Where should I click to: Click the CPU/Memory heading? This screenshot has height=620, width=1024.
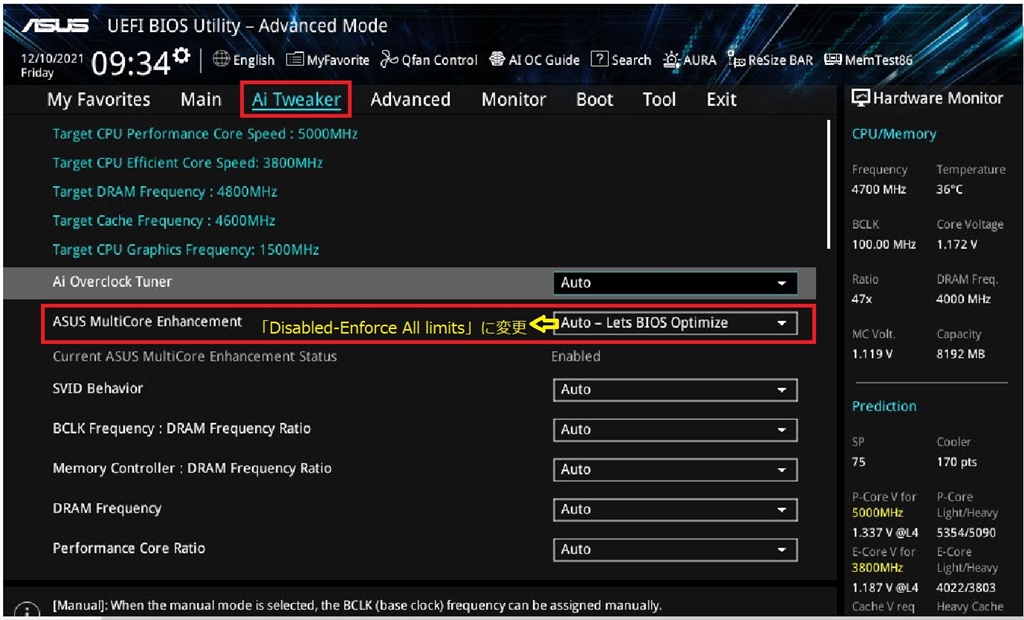pyautogui.click(x=894, y=134)
